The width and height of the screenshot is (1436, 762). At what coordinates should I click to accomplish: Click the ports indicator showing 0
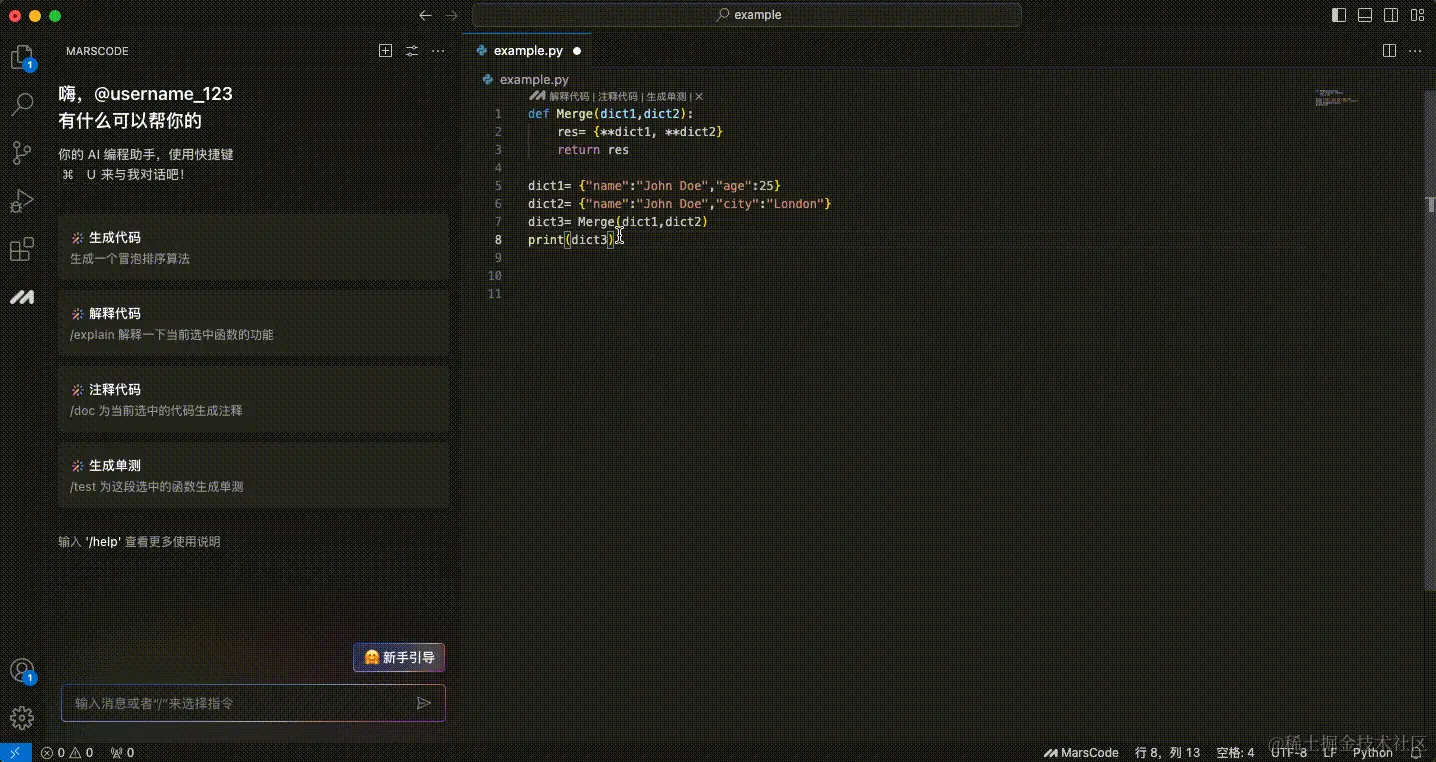[x=122, y=752]
